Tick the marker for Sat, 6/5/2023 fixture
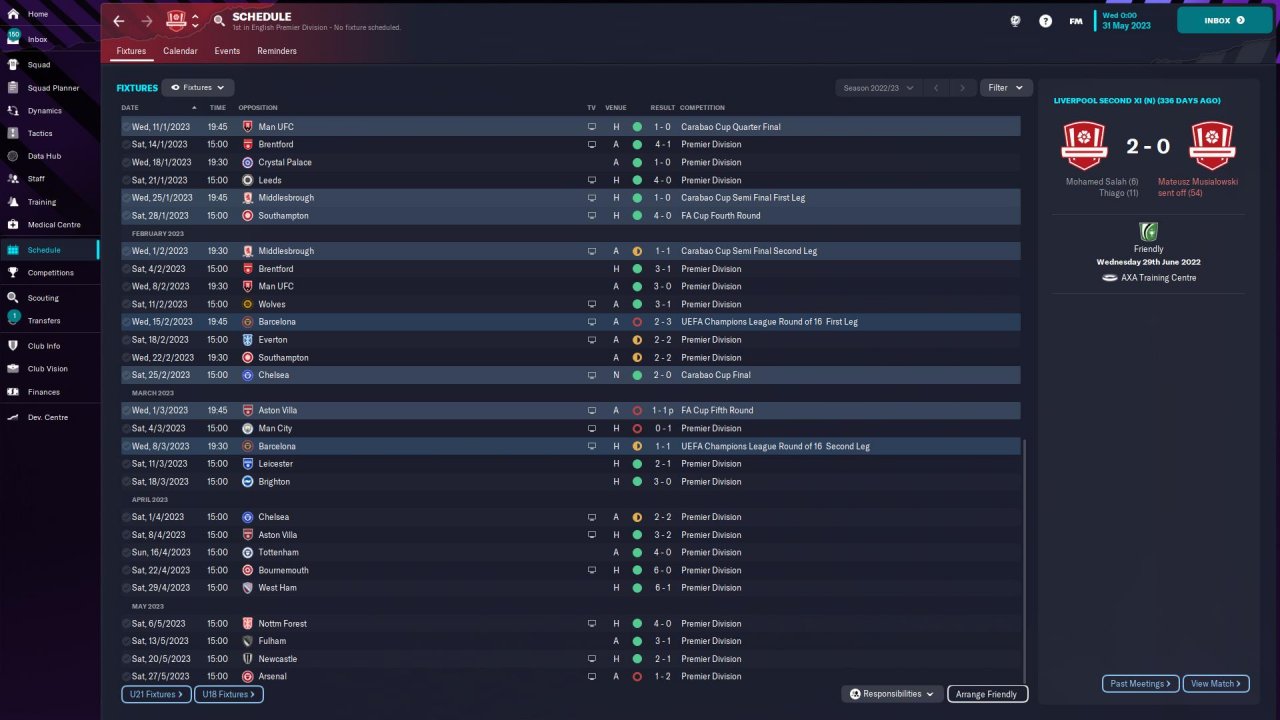Screen dimensions: 1280x720 126,623
